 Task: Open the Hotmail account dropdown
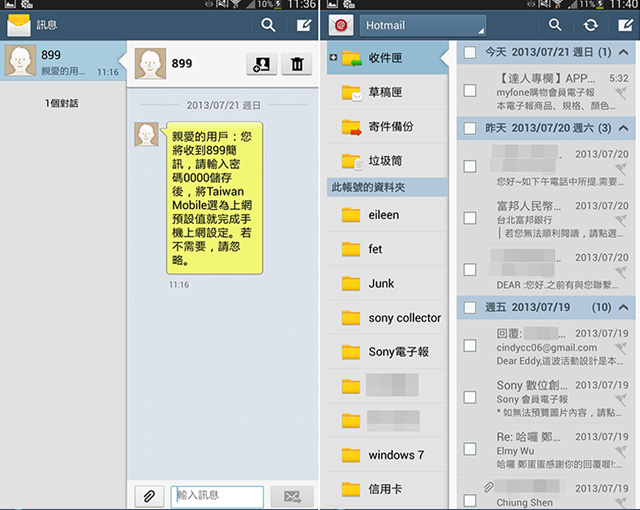pos(422,26)
